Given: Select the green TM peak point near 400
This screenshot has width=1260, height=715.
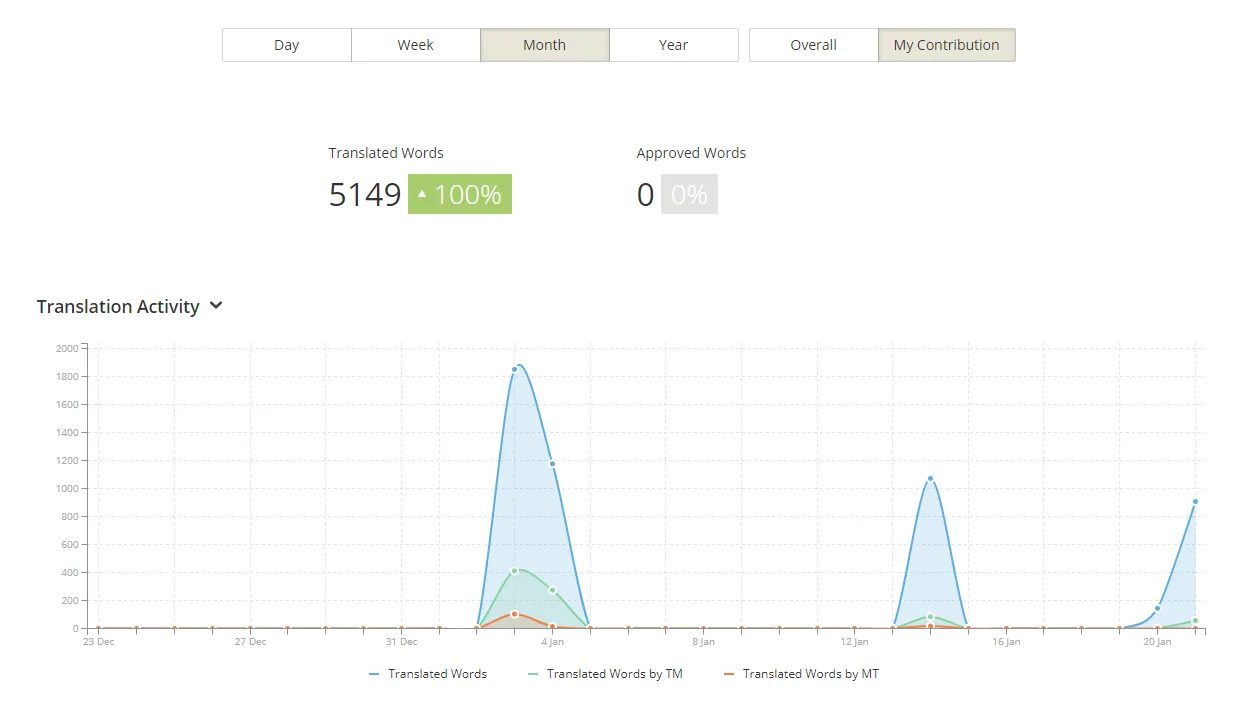Looking at the screenshot, I should (515, 571).
